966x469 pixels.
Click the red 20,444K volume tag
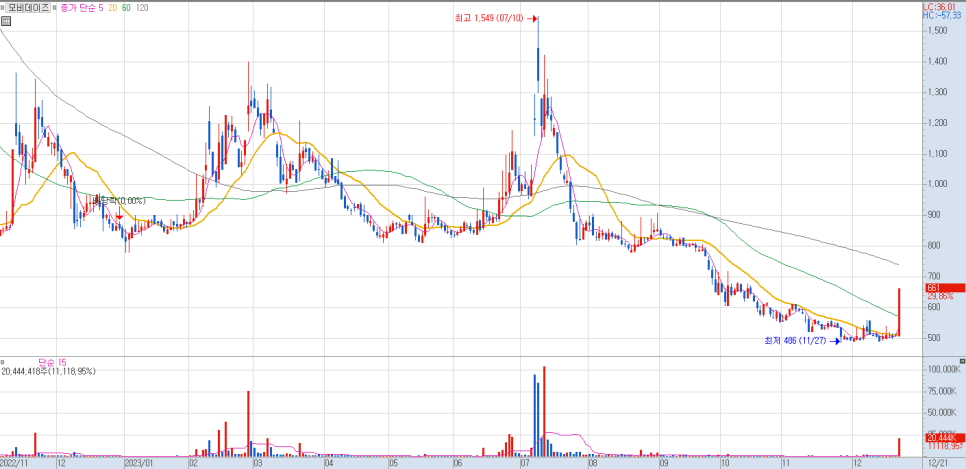pyautogui.click(x=944, y=438)
